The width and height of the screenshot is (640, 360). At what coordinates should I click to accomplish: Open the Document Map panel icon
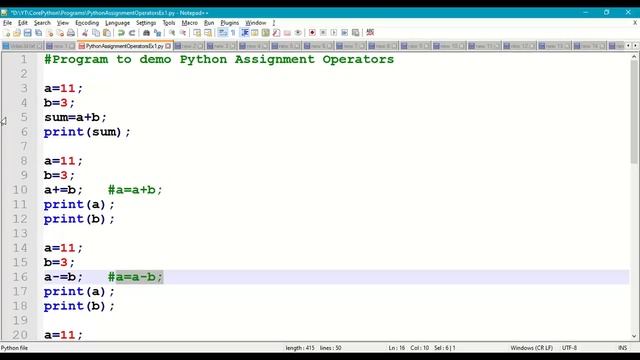[265, 33]
